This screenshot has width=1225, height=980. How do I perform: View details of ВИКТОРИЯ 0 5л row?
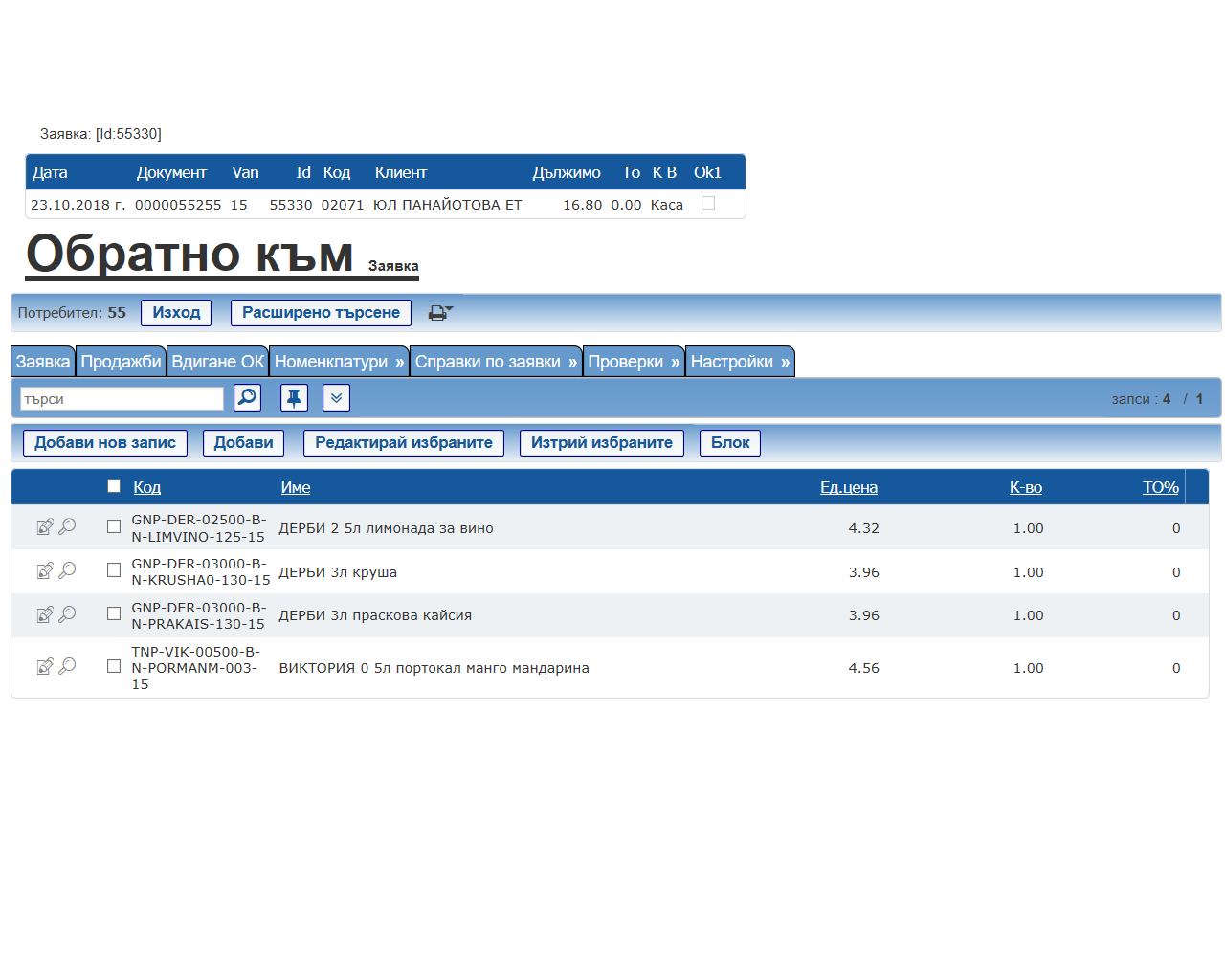point(68,666)
